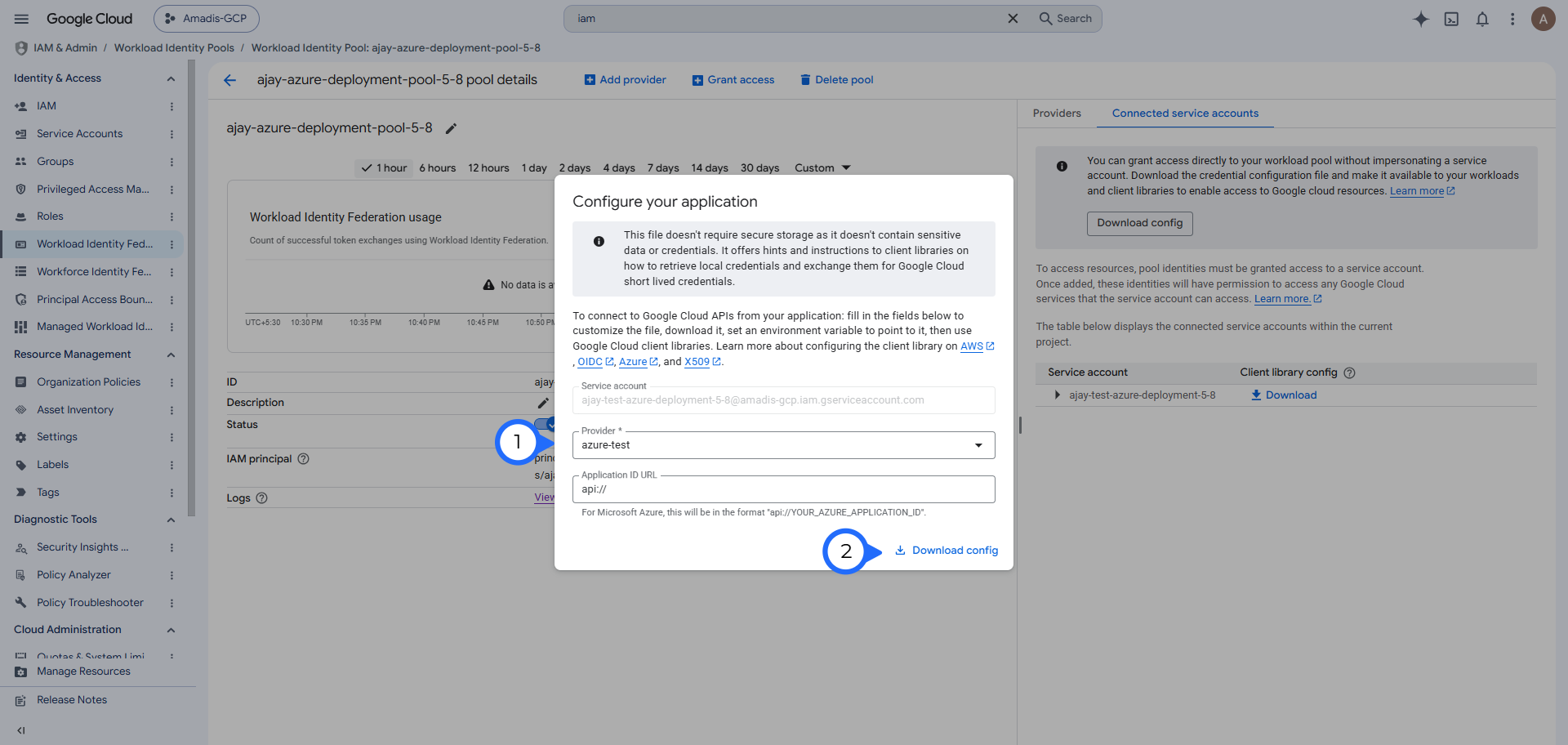Click the Search button in the top bar
Viewport: 1568px width, 745px height.
click(x=1066, y=19)
